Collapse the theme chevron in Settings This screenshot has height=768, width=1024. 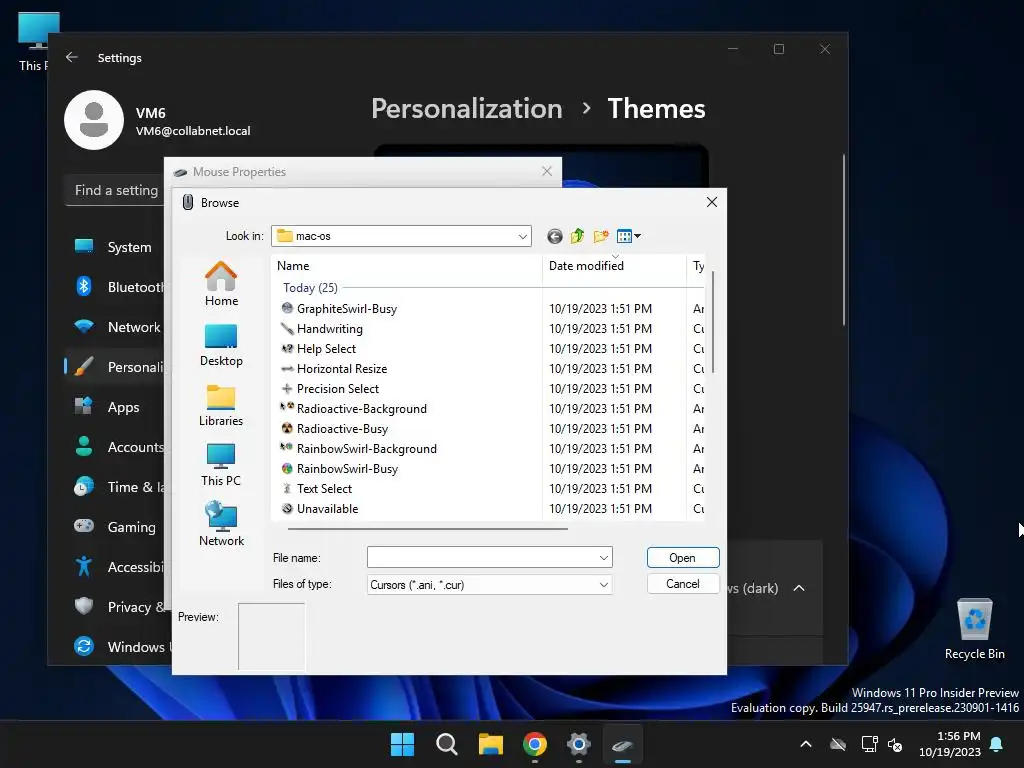tap(799, 588)
